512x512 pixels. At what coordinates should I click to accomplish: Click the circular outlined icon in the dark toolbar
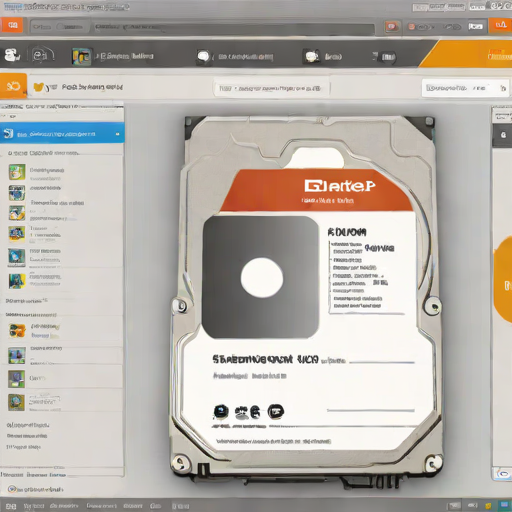pos(41,55)
